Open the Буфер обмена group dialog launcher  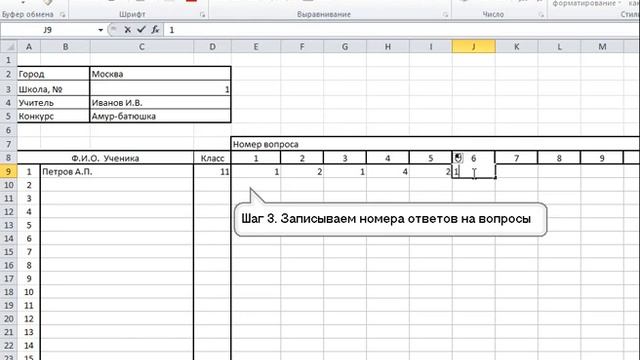coord(62,15)
